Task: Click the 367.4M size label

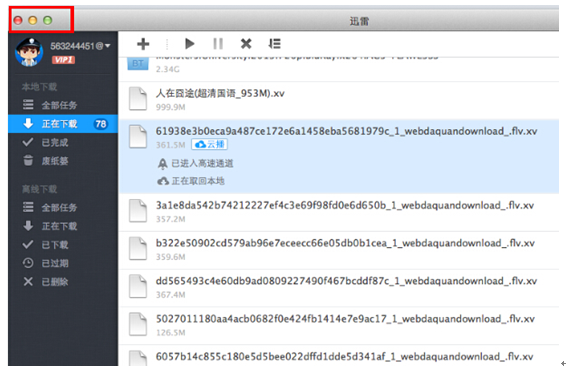Action: (x=170, y=295)
